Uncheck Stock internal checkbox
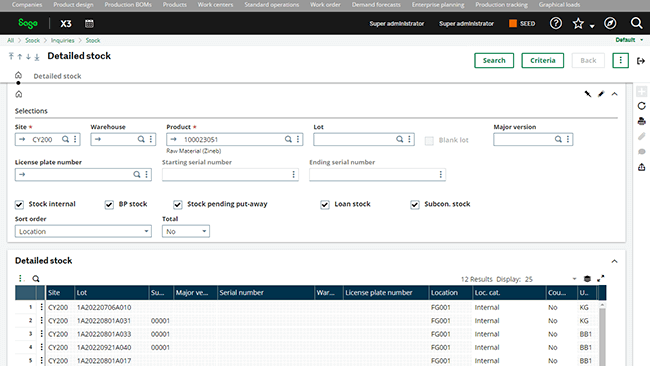650x366 pixels. pyautogui.click(x=19, y=204)
